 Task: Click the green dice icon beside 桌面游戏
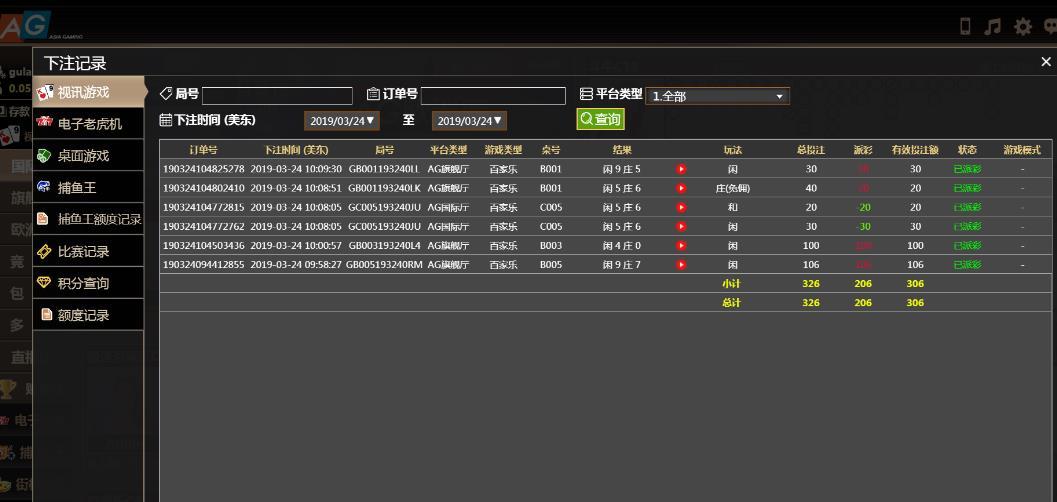point(44,155)
